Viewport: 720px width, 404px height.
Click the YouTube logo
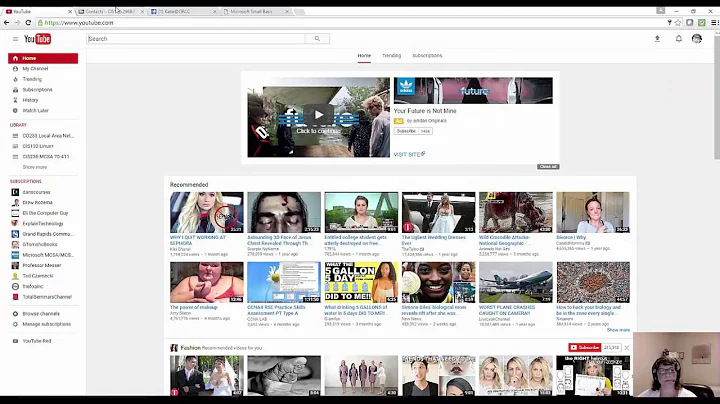(37, 39)
